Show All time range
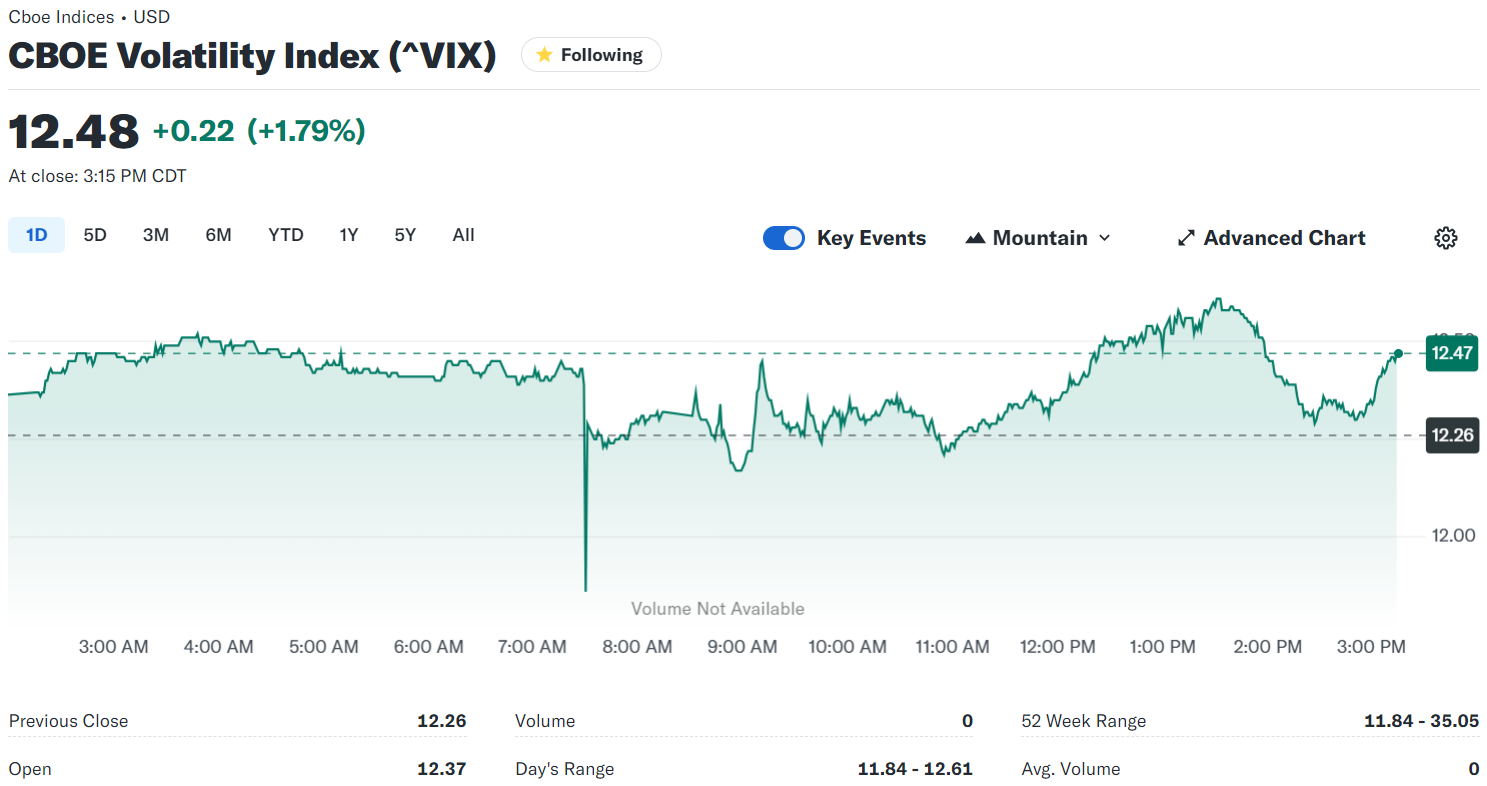This screenshot has height=786, width=1487. 463,235
